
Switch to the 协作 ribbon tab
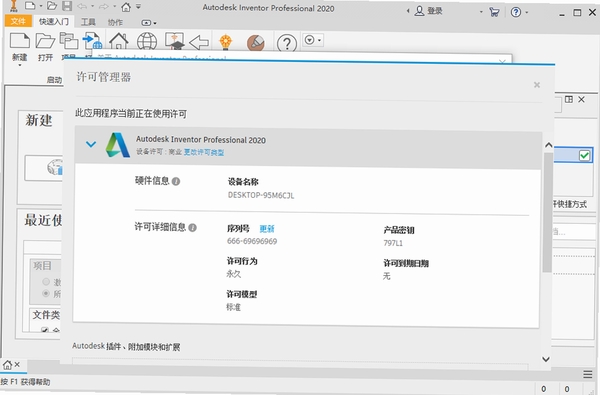point(115,23)
